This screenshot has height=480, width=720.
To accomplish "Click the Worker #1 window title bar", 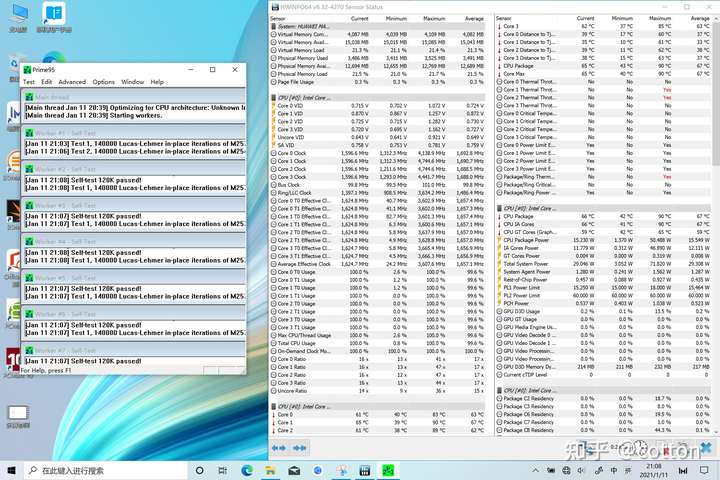I will click(x=134, y=133).
